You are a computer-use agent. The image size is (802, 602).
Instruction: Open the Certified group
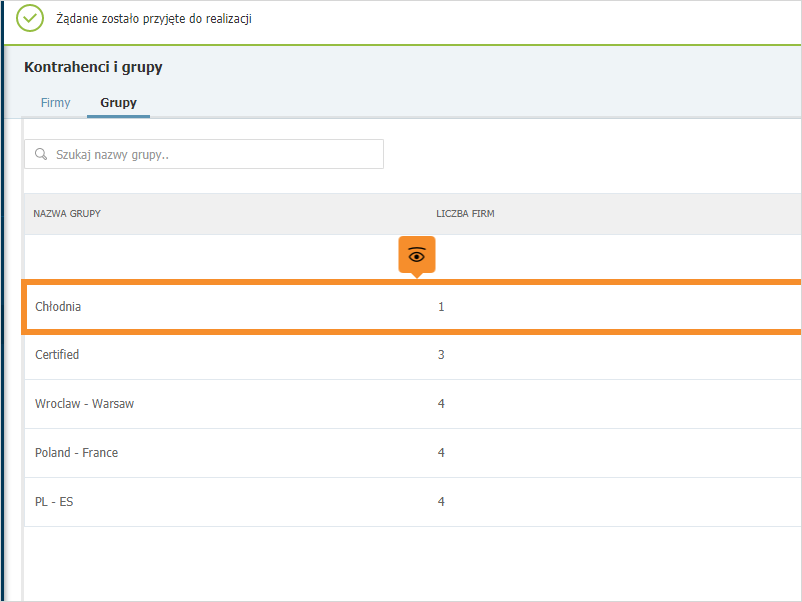coord(413,355)
